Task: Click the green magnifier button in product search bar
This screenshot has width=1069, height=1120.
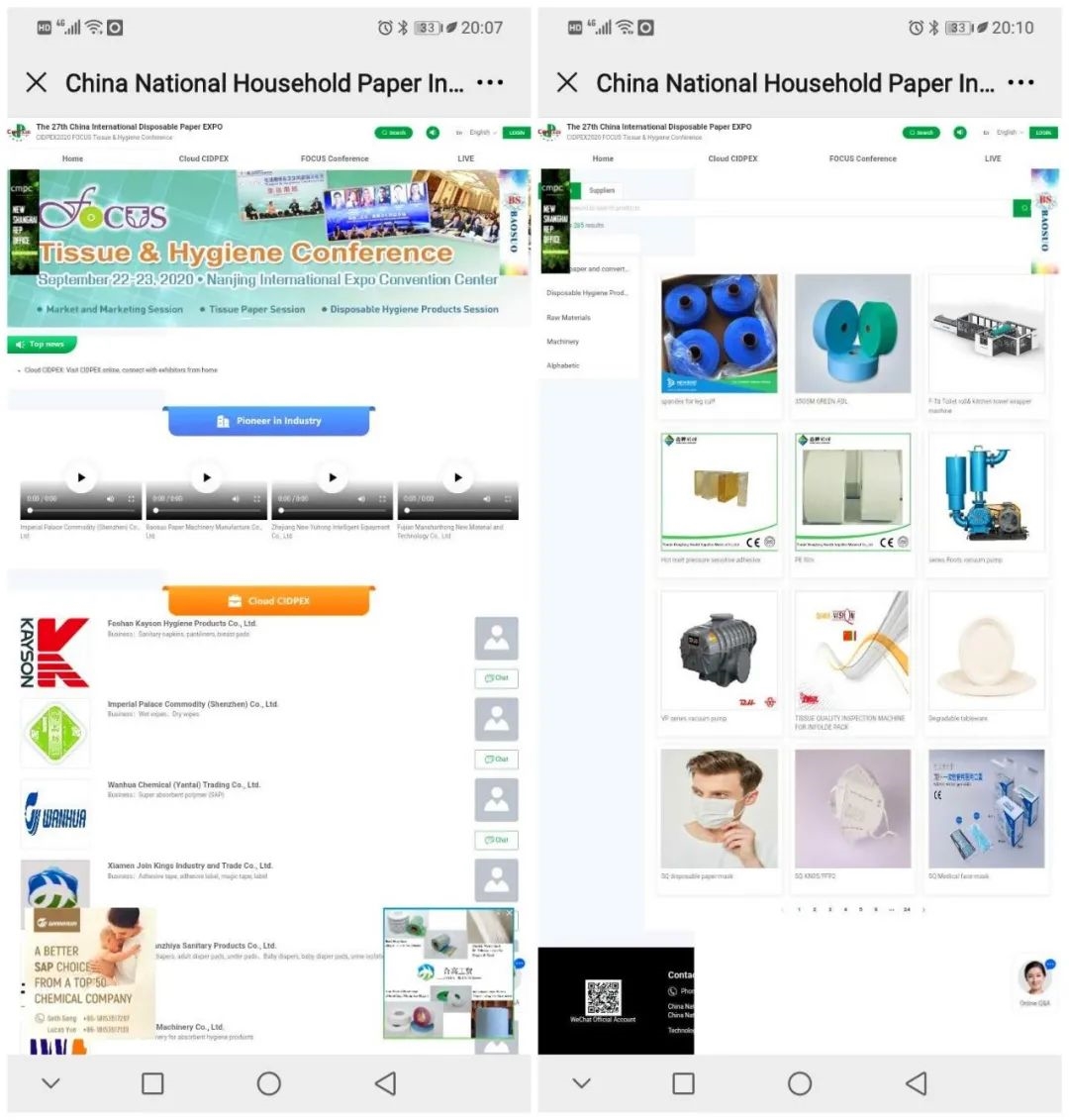Action: point(1022,208)
